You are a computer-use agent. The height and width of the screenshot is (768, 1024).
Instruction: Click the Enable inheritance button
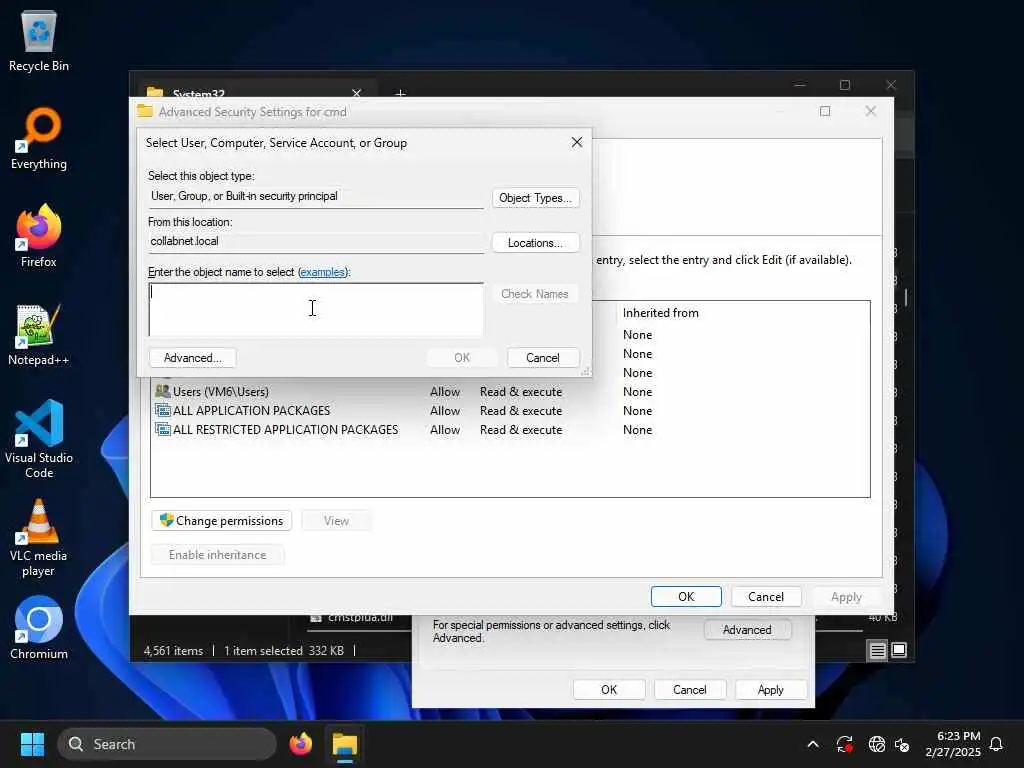tap(217, 554)
